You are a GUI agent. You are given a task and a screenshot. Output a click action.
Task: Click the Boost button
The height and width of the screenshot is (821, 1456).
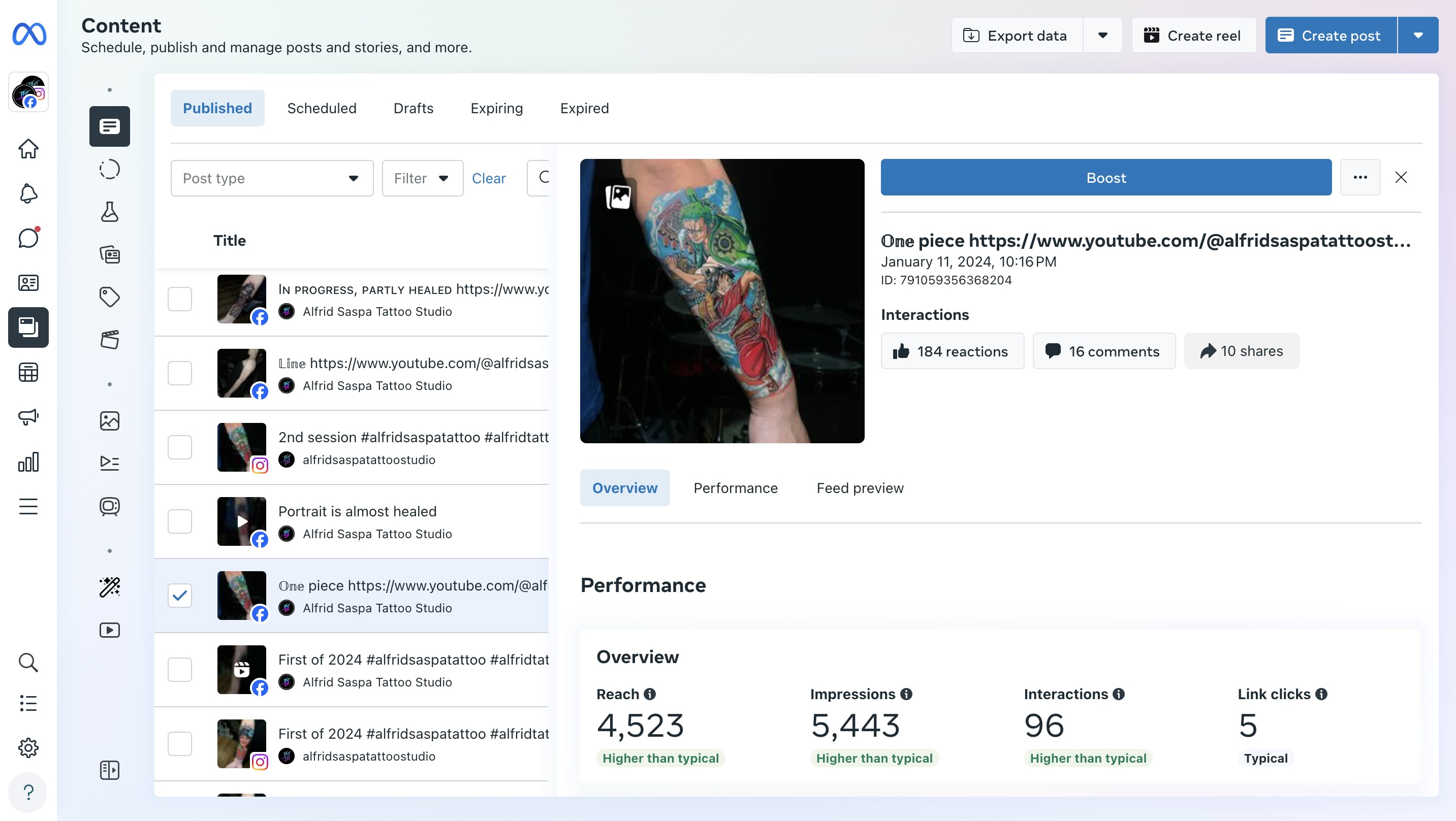pos(1106,177)
